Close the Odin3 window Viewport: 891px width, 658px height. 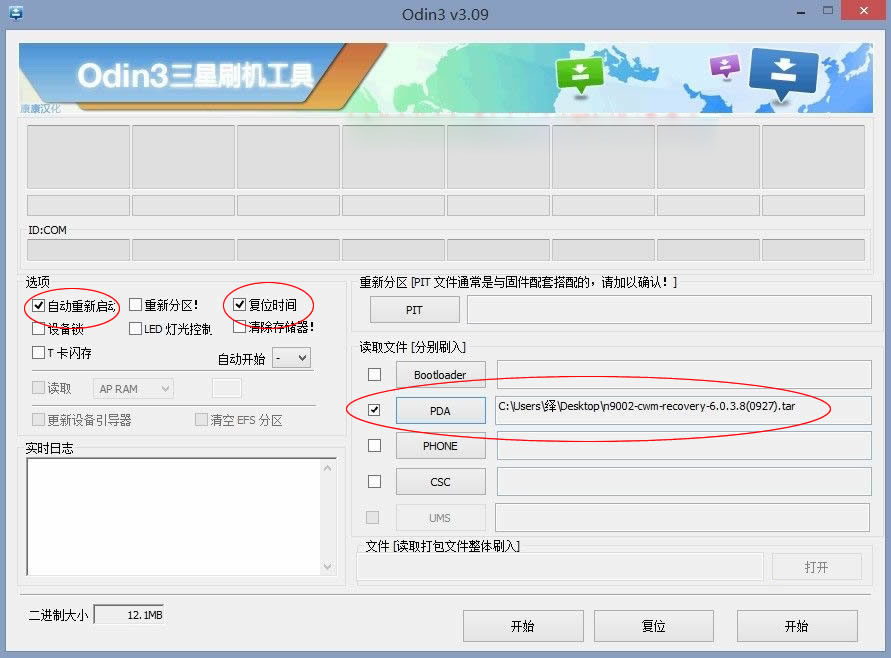click(x=864, y=10)
